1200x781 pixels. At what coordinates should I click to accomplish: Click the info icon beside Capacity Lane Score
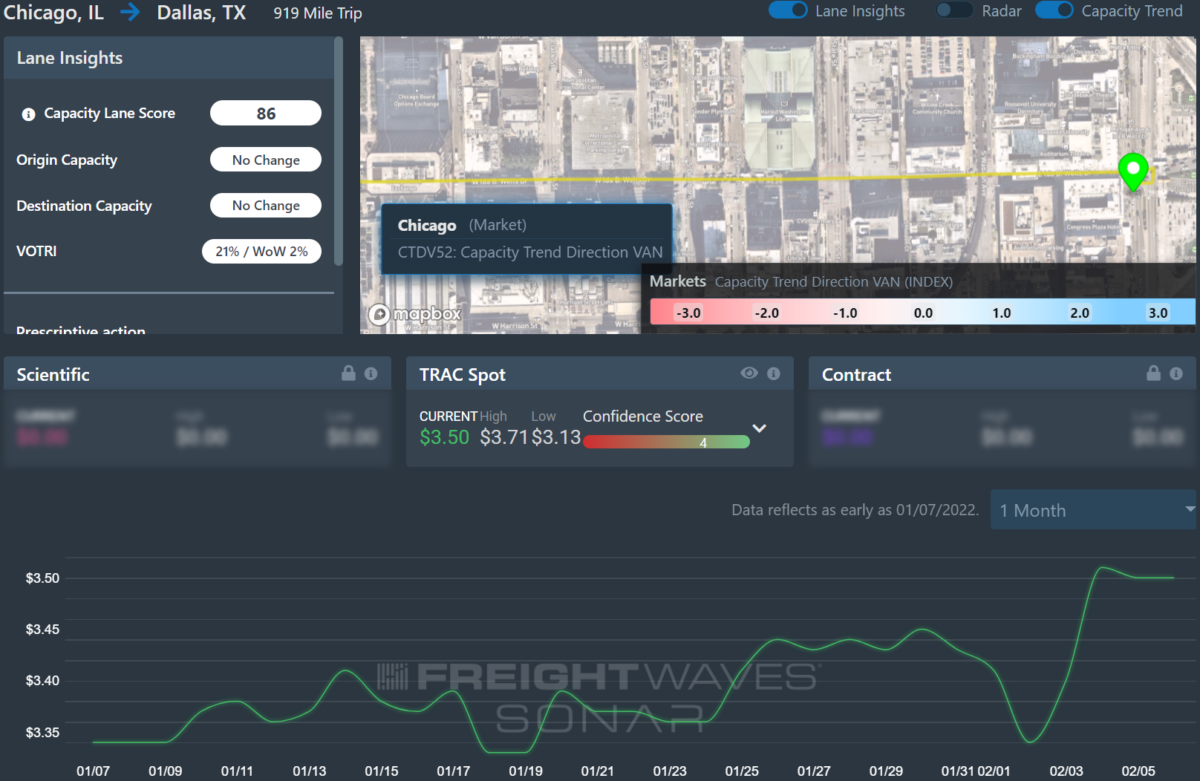tap(29, 114)
